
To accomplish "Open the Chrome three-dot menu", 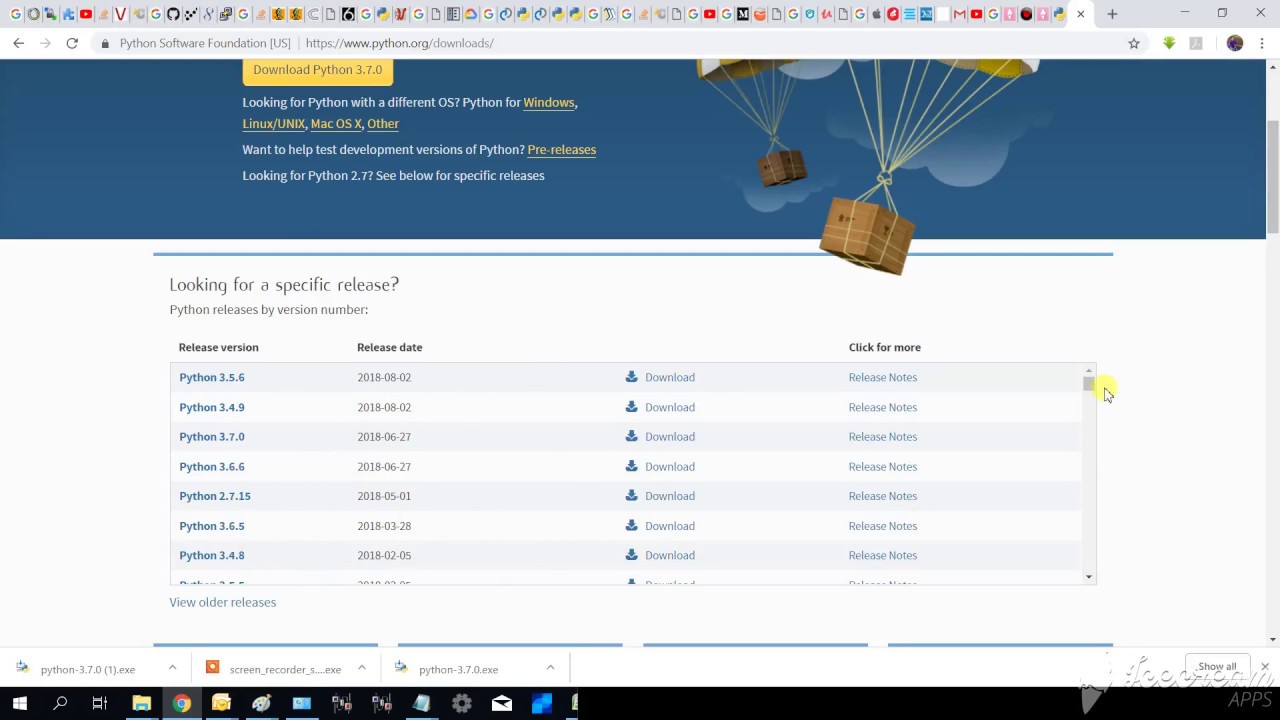I will 1263,43.
